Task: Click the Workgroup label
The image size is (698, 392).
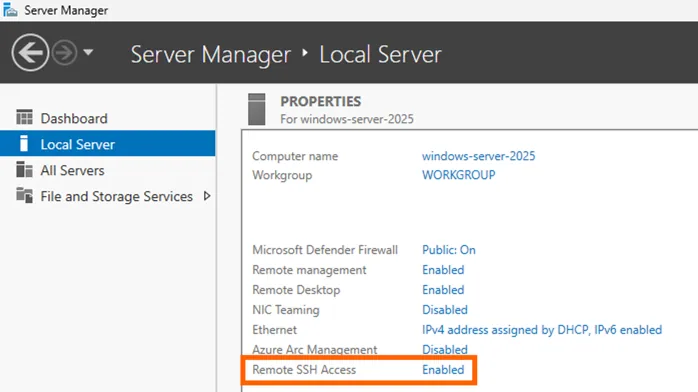Action: point(282,175)
